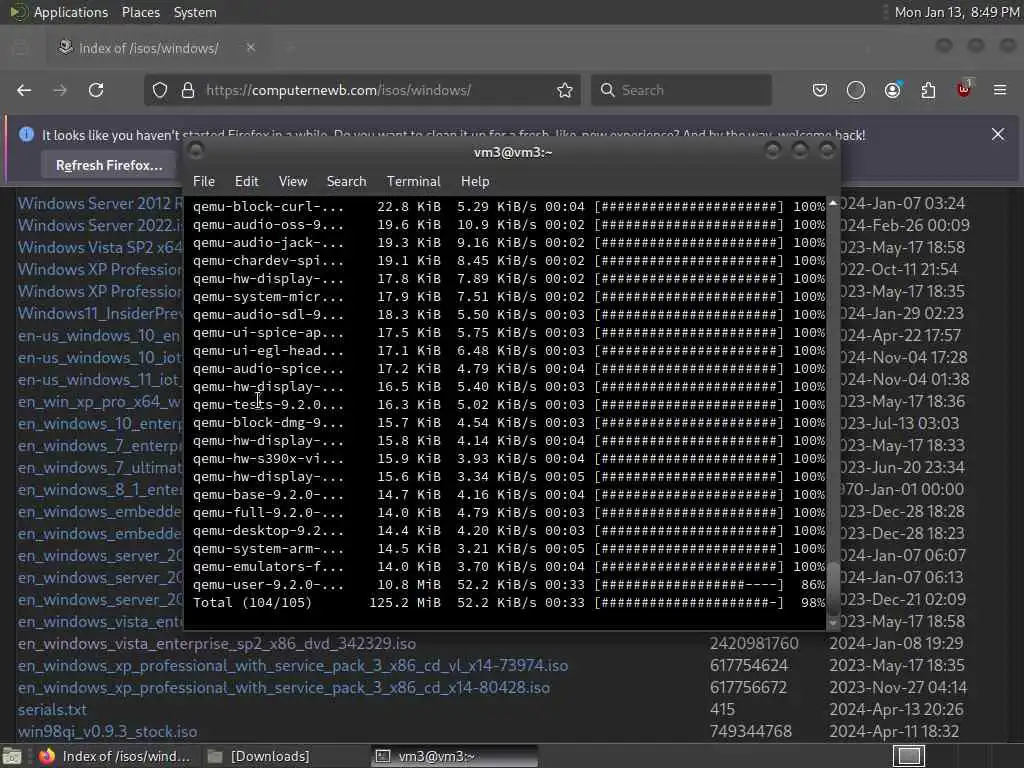Click the file size 749344768
1024x768 pixels.
(751, 731)
